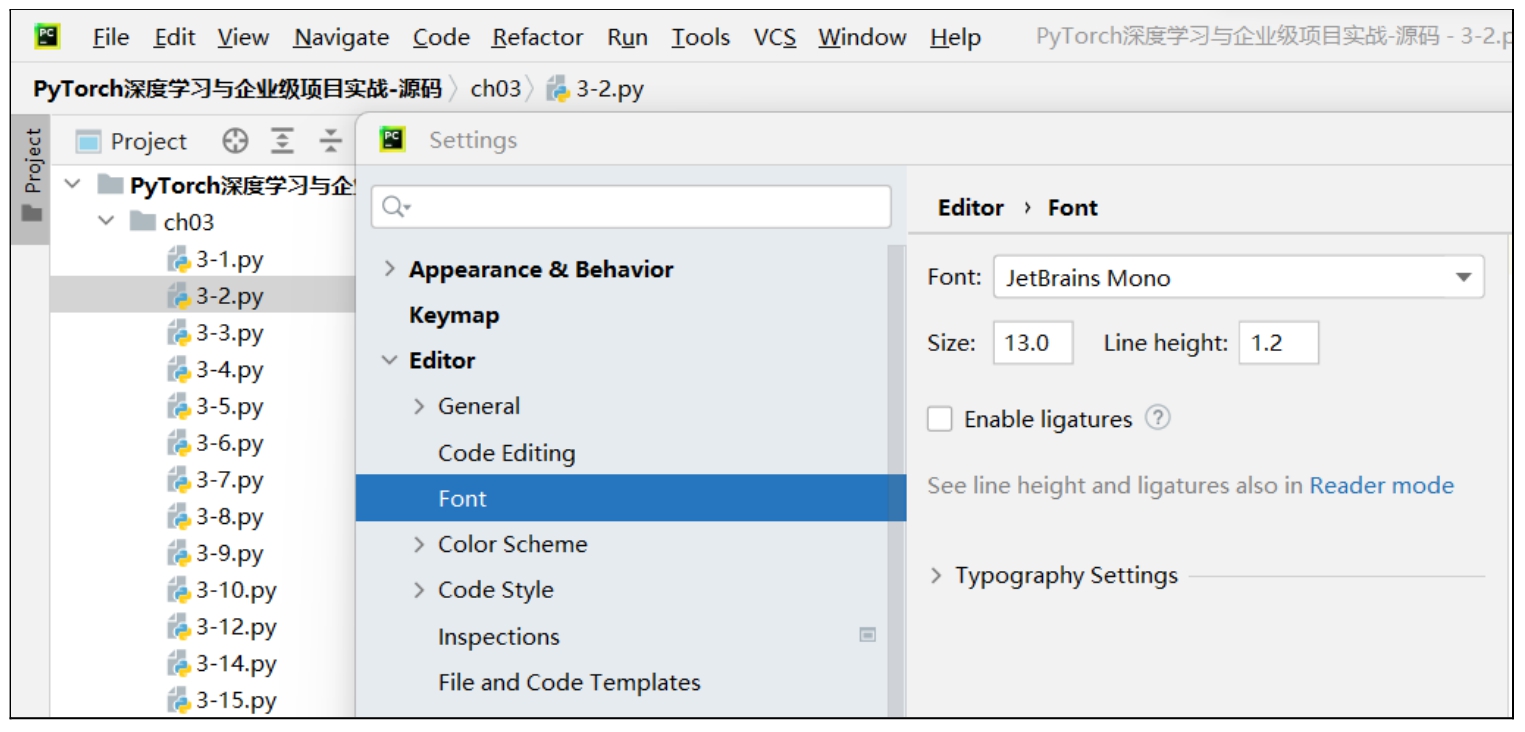Open the Code menu
This screenshot has height=732, width=1525.
tap(441, 38)
